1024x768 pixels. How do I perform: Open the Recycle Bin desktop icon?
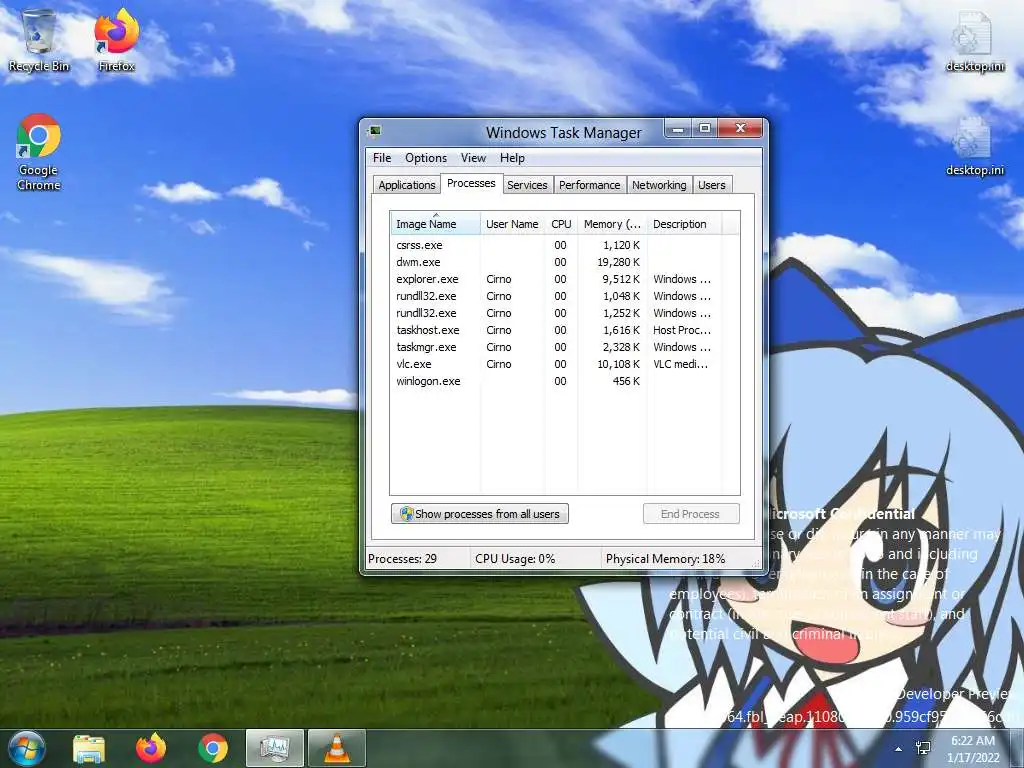click(x=39, y=40)
